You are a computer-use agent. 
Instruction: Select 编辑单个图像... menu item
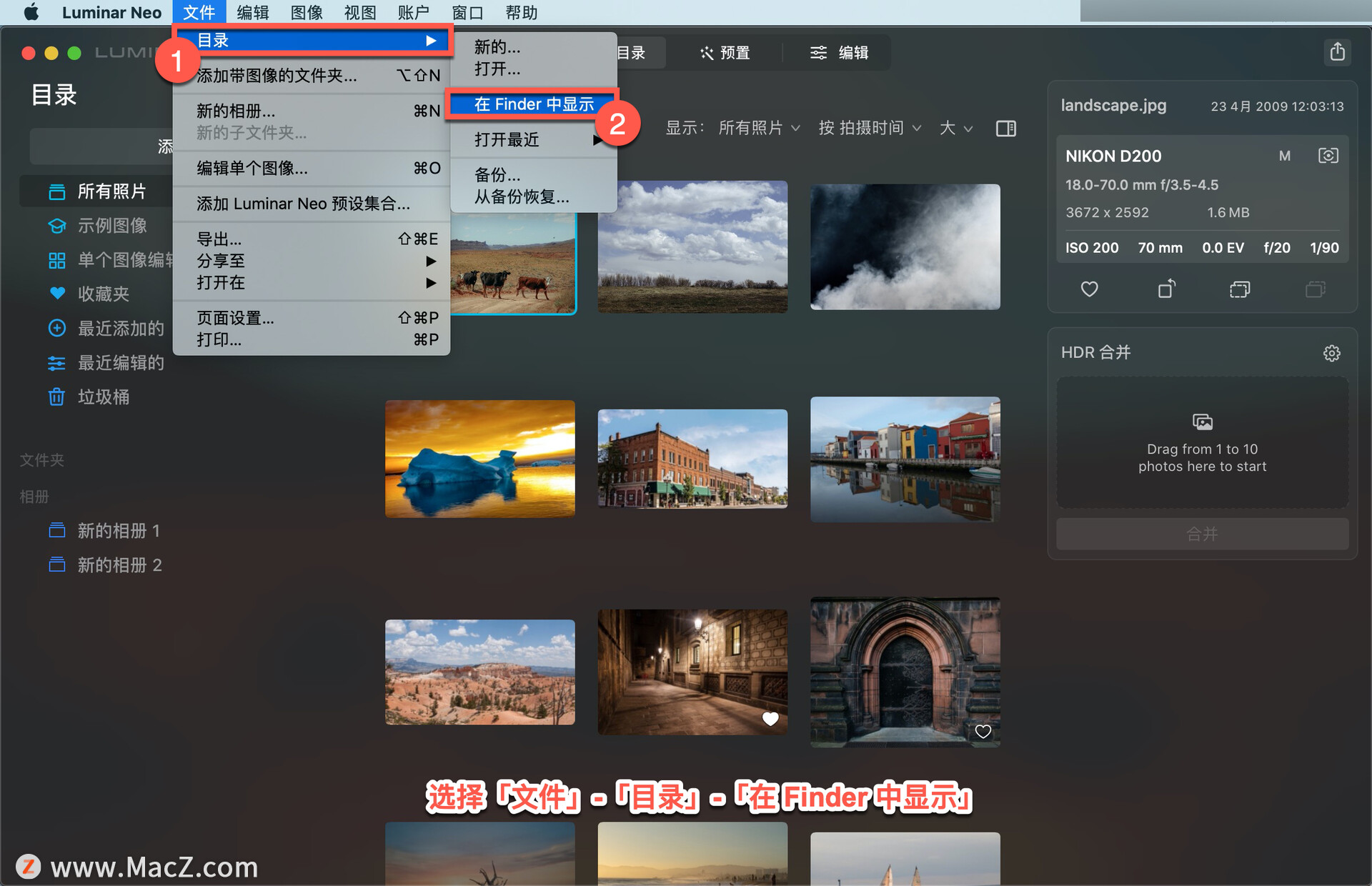pos(312,168)
